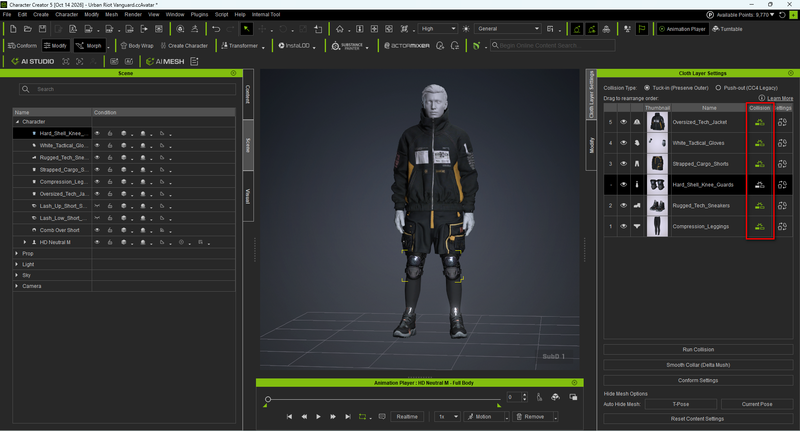Click the Refresh icon beside Available Points

(x=782, y=15)
